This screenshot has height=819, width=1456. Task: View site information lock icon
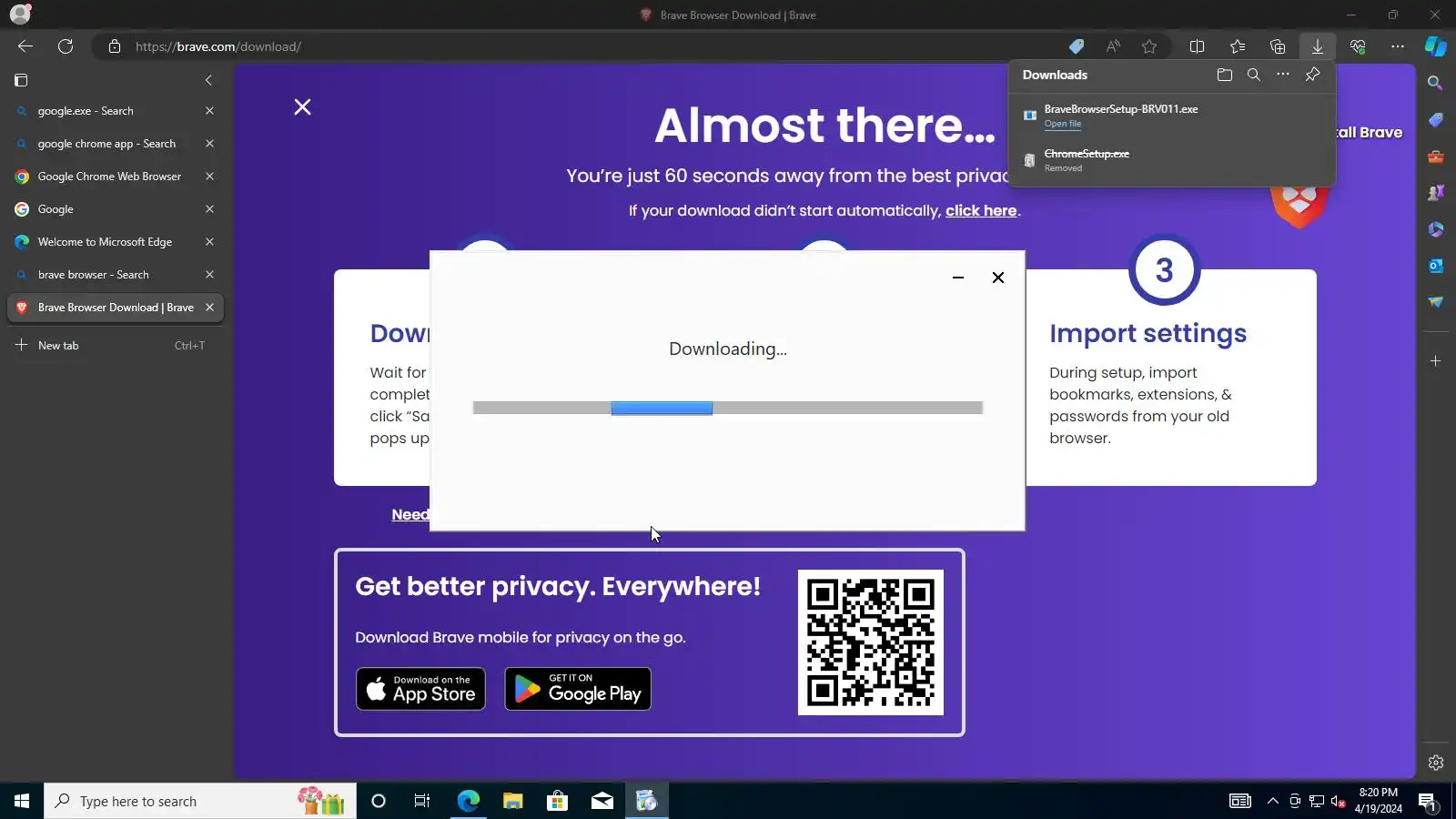(115, 46)
